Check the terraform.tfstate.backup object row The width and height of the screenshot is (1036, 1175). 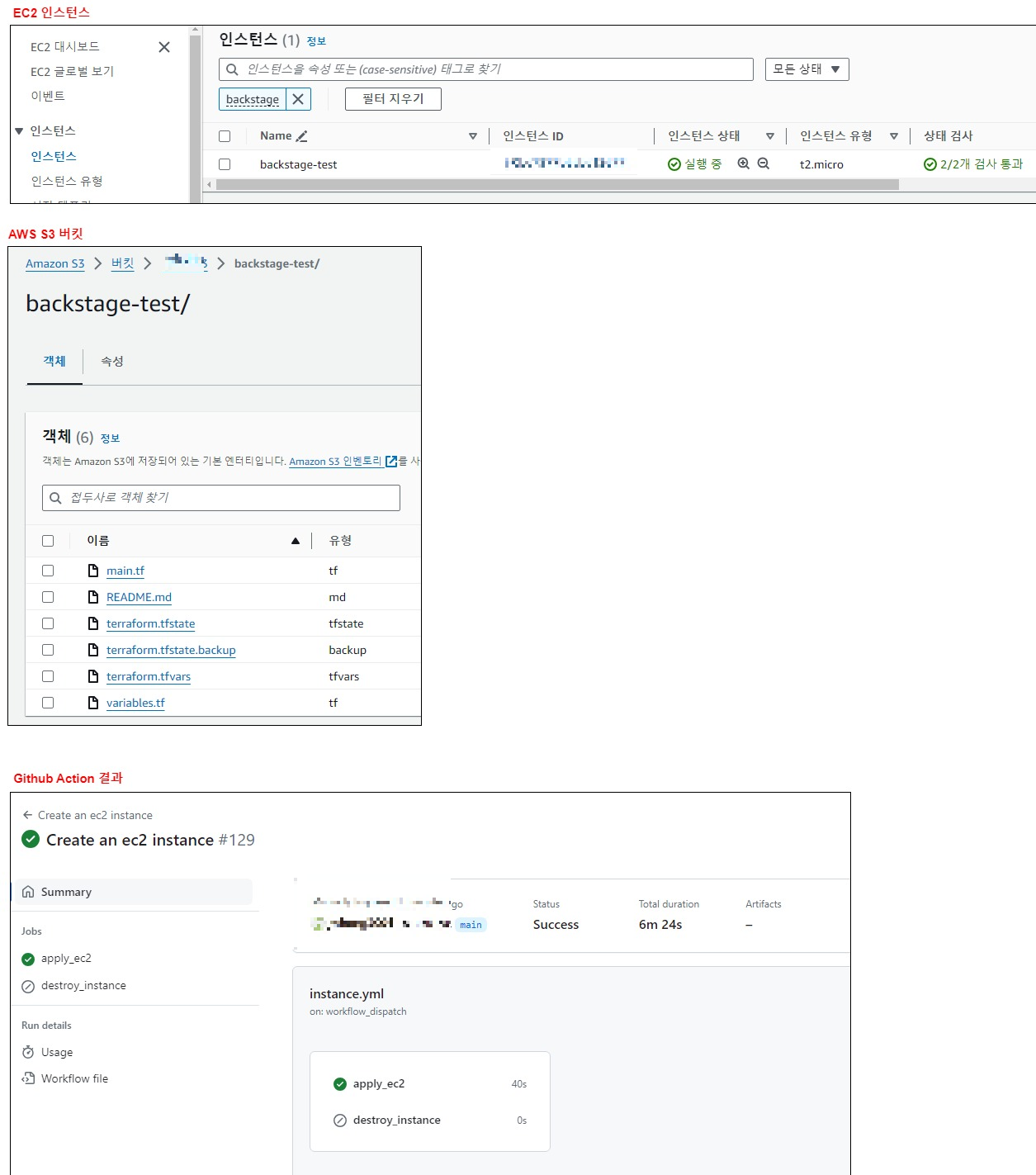(48, 650)
